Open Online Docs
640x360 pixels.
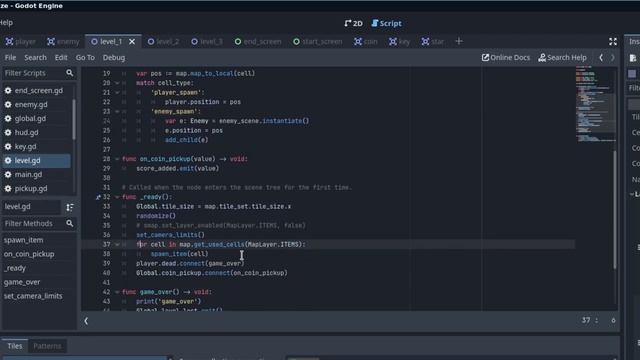[505, 58]
